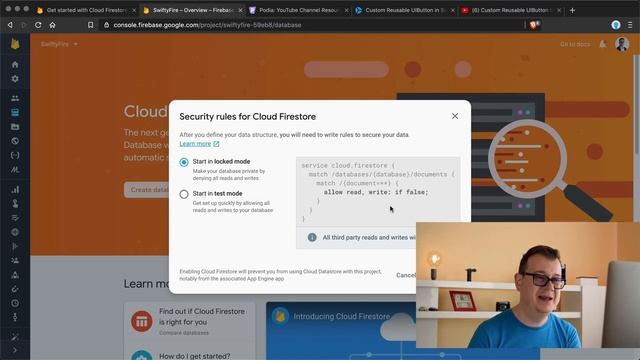Screen dimensions: 640x360
Task: Select Start in test mode radio
Action: 184,194
